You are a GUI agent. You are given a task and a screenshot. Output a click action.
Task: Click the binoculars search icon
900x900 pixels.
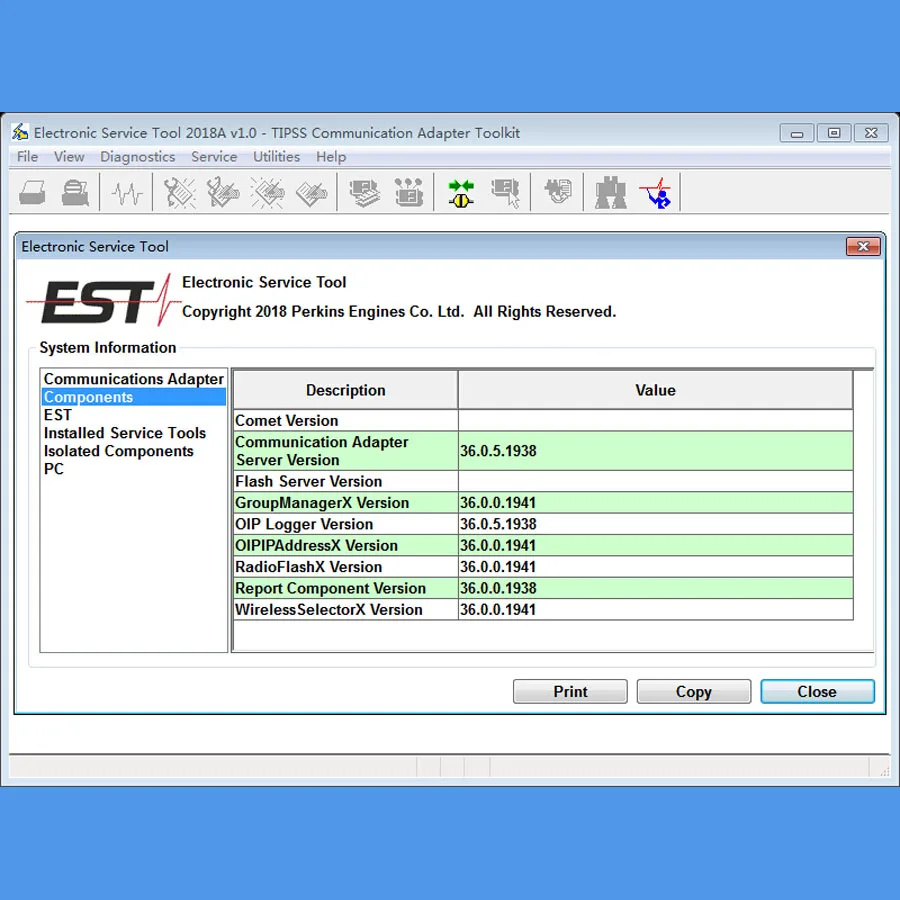[611, 193]
